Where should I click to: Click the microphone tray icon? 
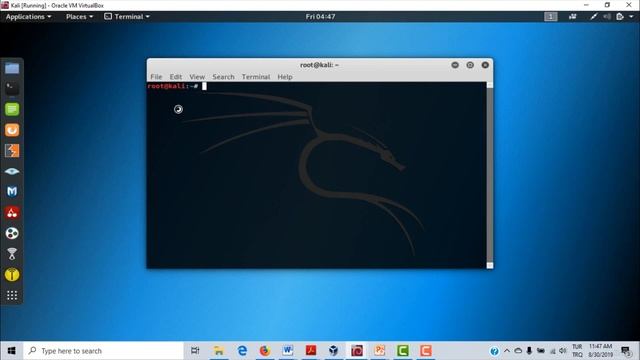tap(529, 351)
